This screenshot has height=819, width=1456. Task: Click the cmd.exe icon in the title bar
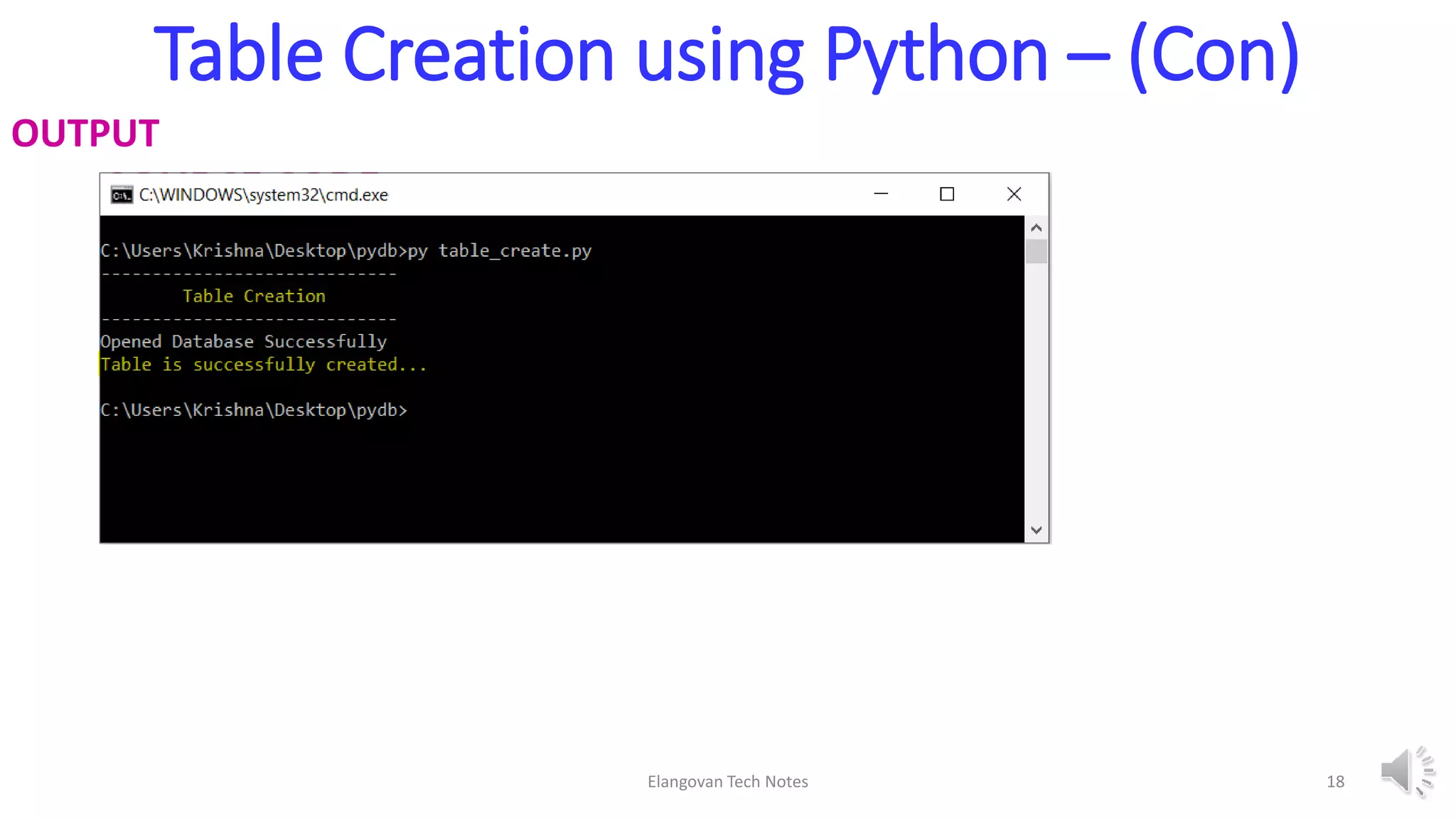[x=122, y=195]
